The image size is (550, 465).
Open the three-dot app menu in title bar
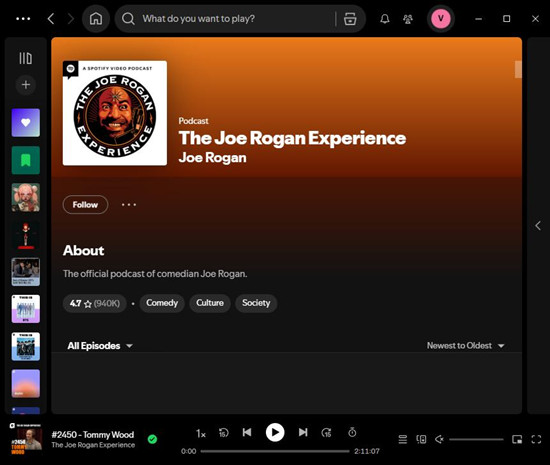click(23, 19)
